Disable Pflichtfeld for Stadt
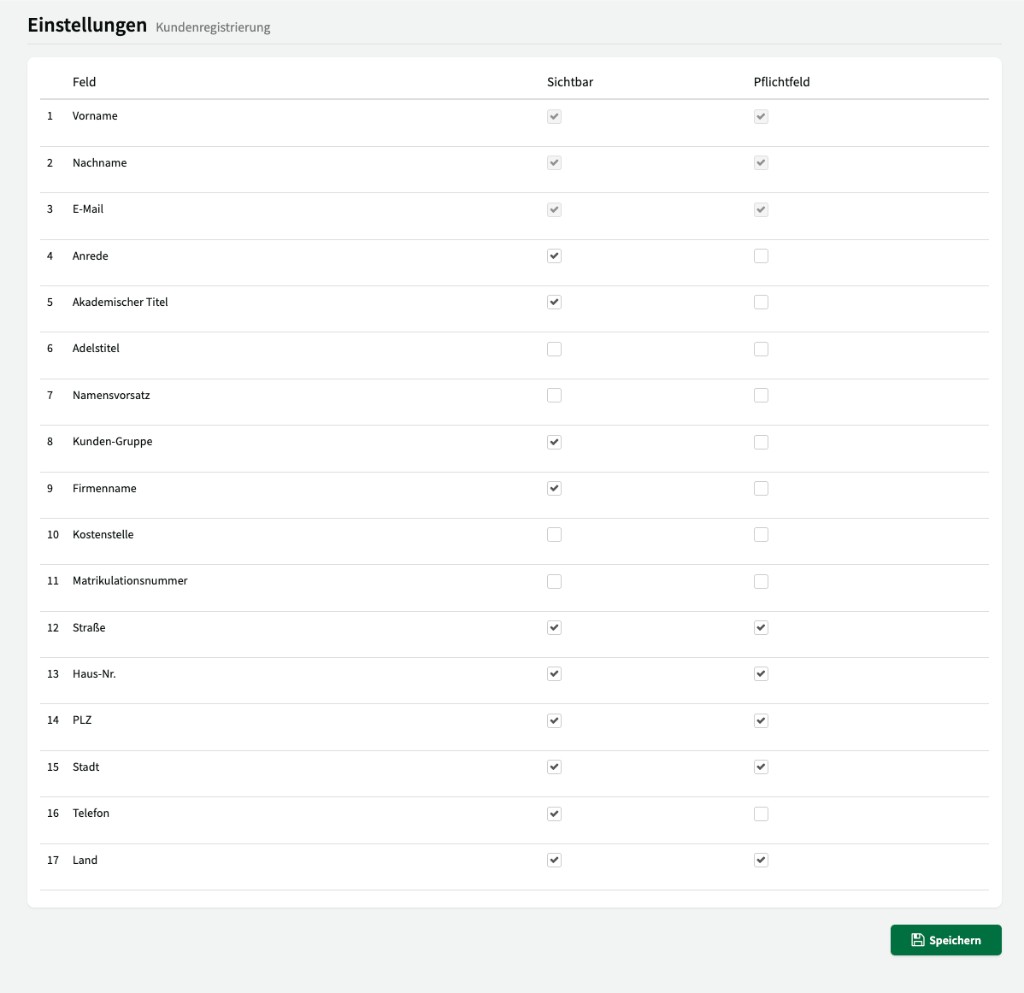 click(761, 766)
